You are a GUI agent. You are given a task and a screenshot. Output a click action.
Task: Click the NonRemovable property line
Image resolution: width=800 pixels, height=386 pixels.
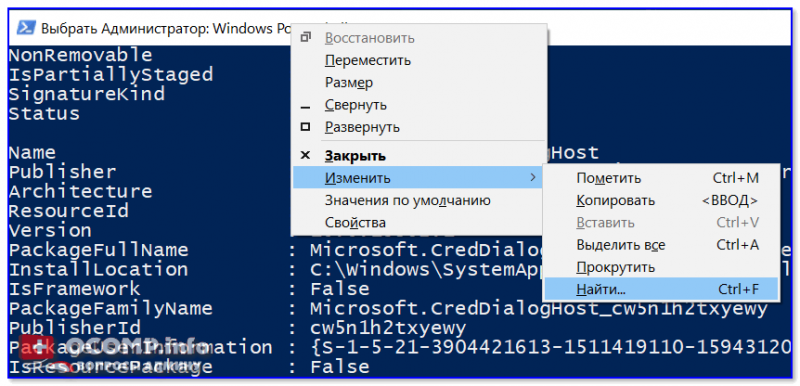point(81,55)
